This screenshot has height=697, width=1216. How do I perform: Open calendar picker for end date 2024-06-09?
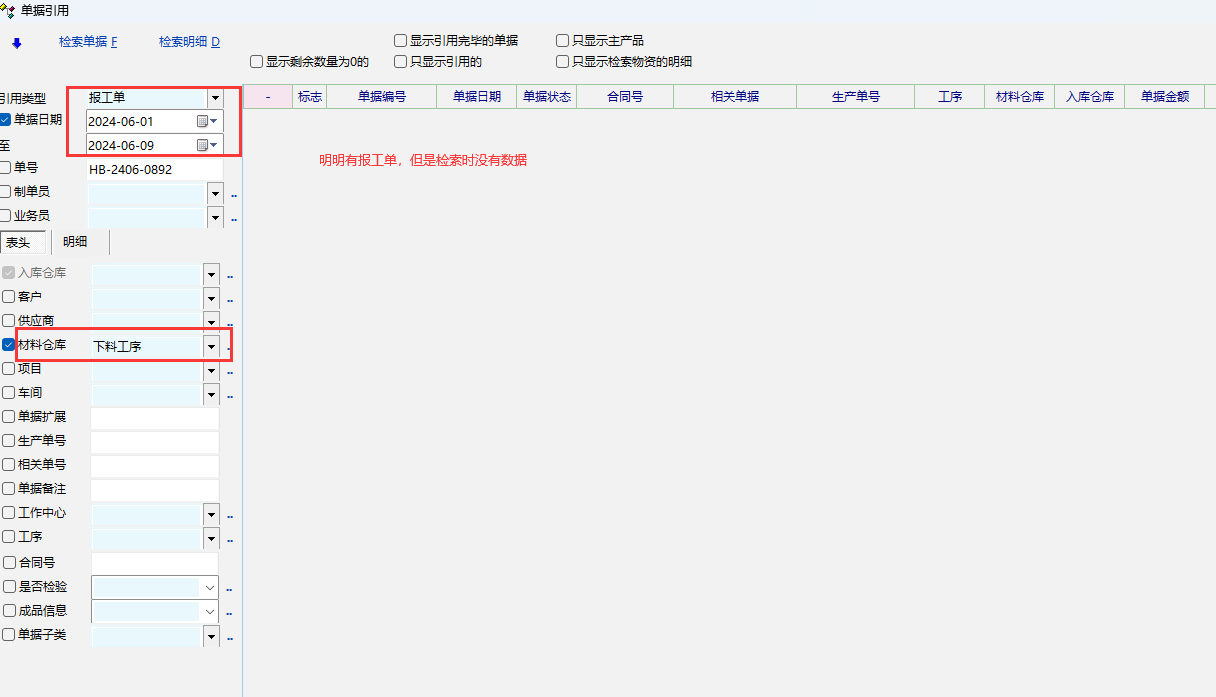click(206, 145)
